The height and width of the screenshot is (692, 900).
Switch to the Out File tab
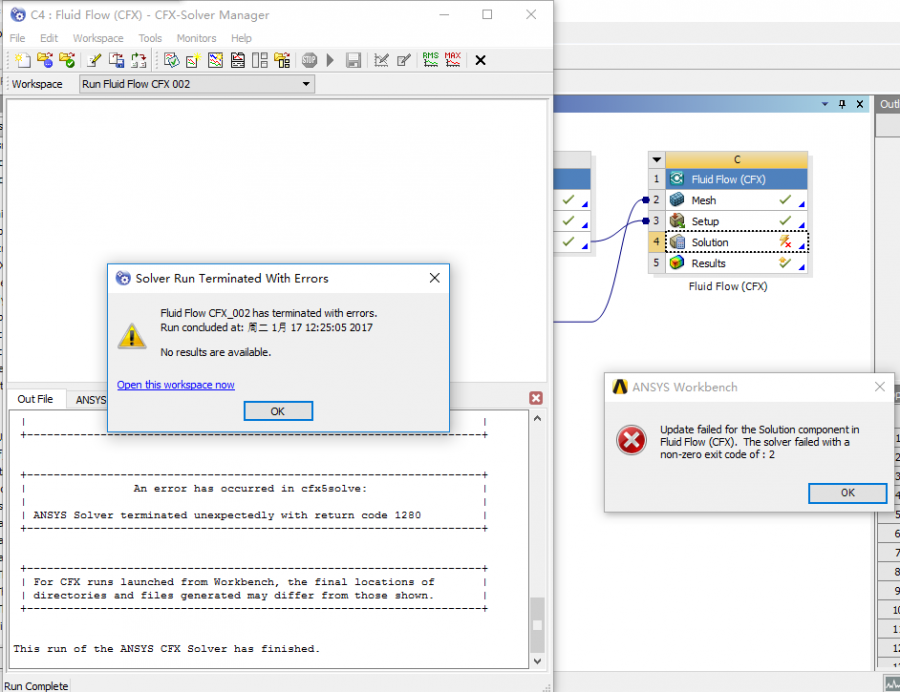[x=35, y=399]
